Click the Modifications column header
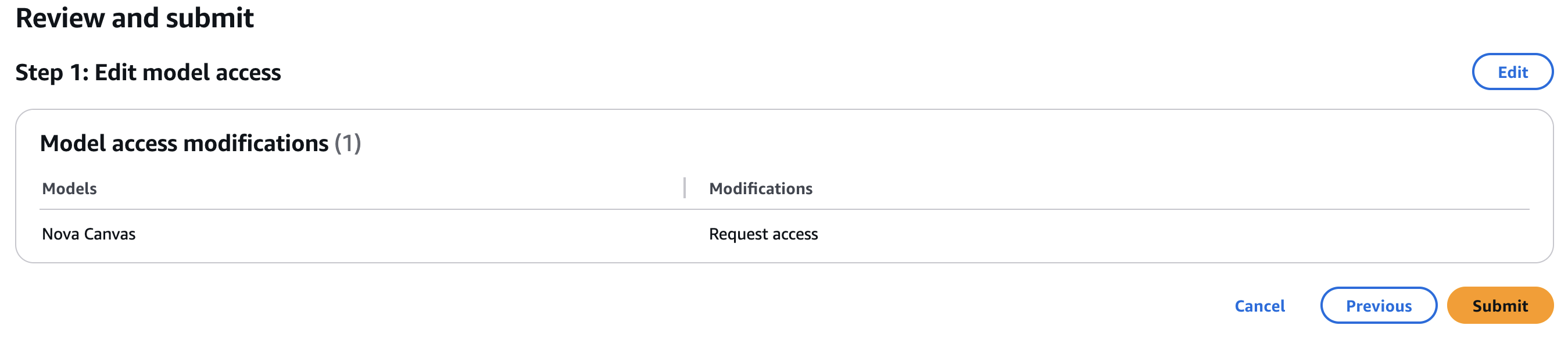The image size is (1568, 343). click(x=761, y=189)
